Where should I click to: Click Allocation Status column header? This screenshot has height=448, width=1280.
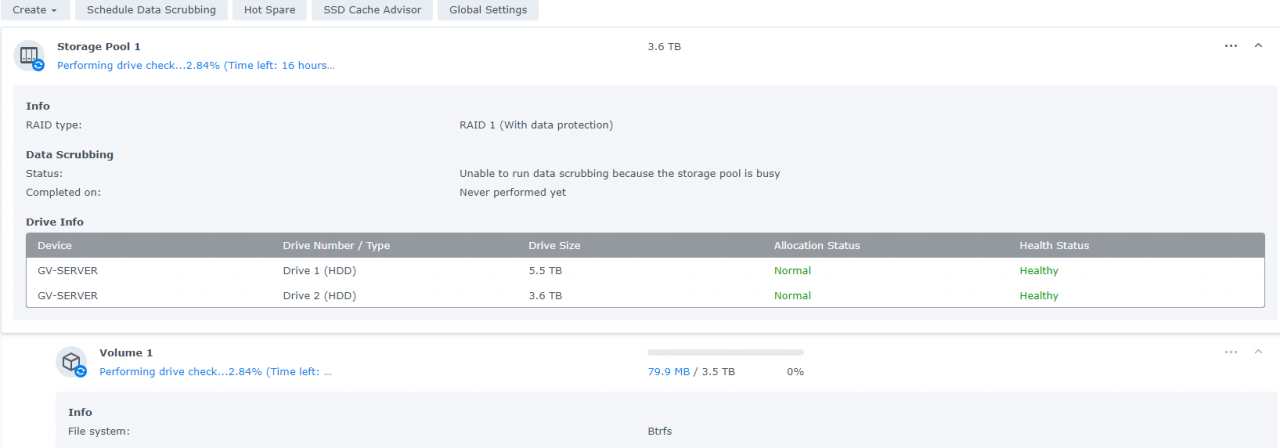pyautogui.click(x=817, y=245)
